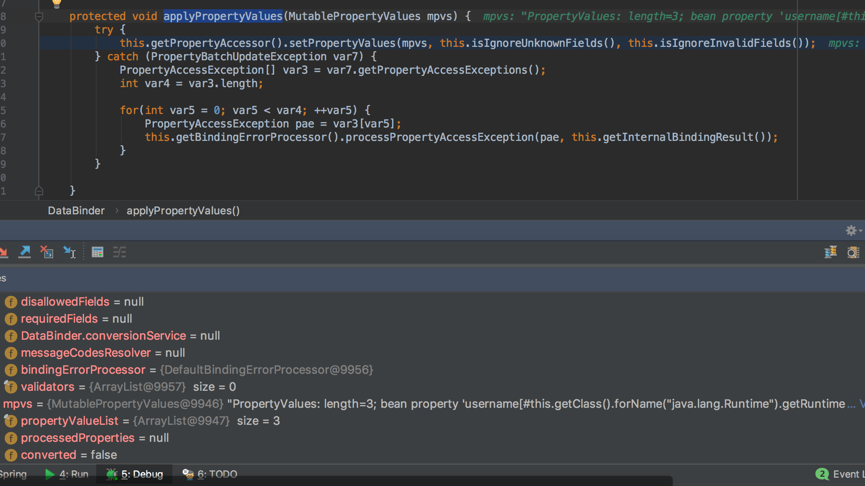Open the debug panel settings gear
Screen dimensions: 865x486
tap(851, 230)
